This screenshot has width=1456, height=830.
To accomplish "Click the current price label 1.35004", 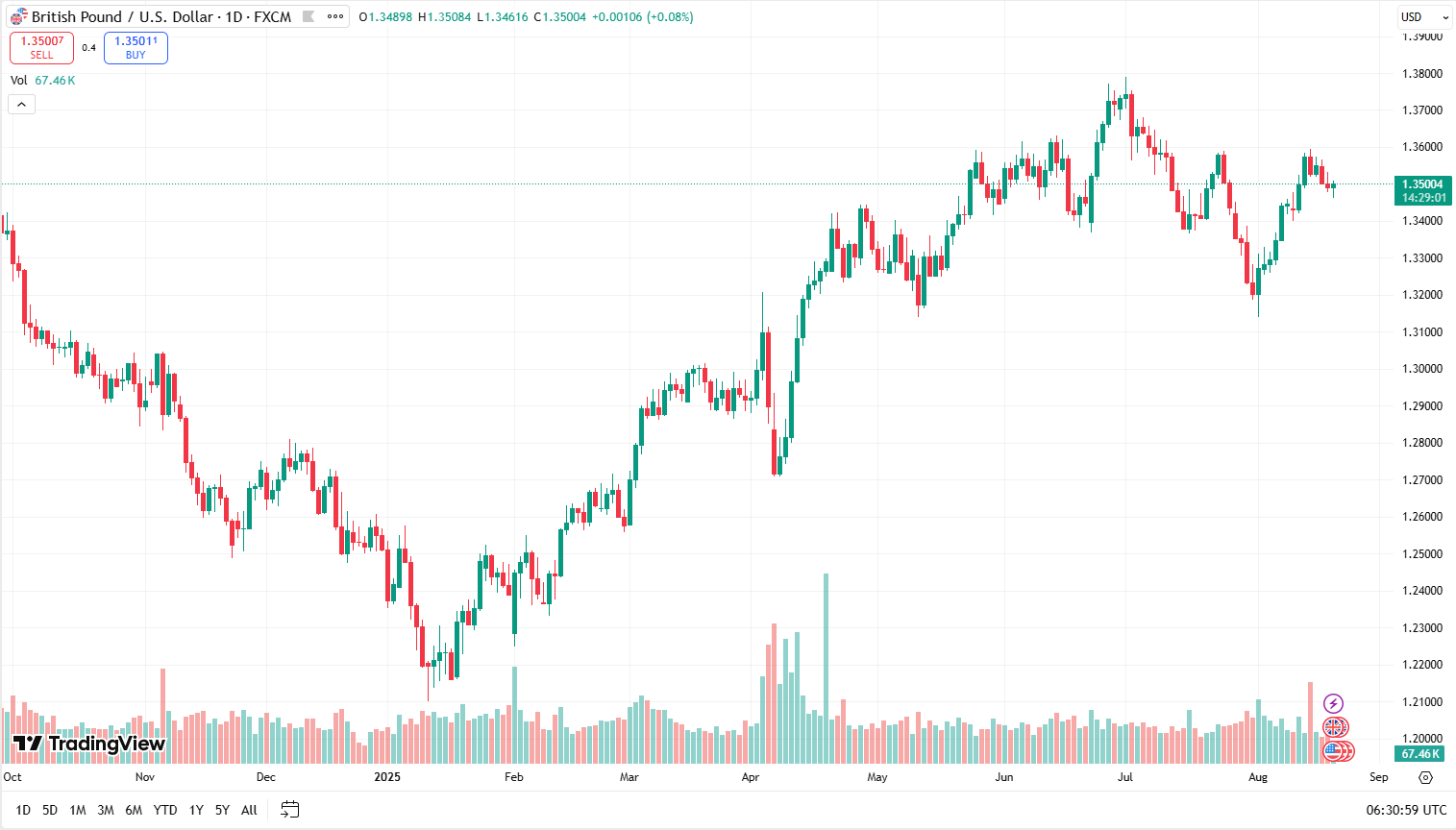I will 1422,184.
